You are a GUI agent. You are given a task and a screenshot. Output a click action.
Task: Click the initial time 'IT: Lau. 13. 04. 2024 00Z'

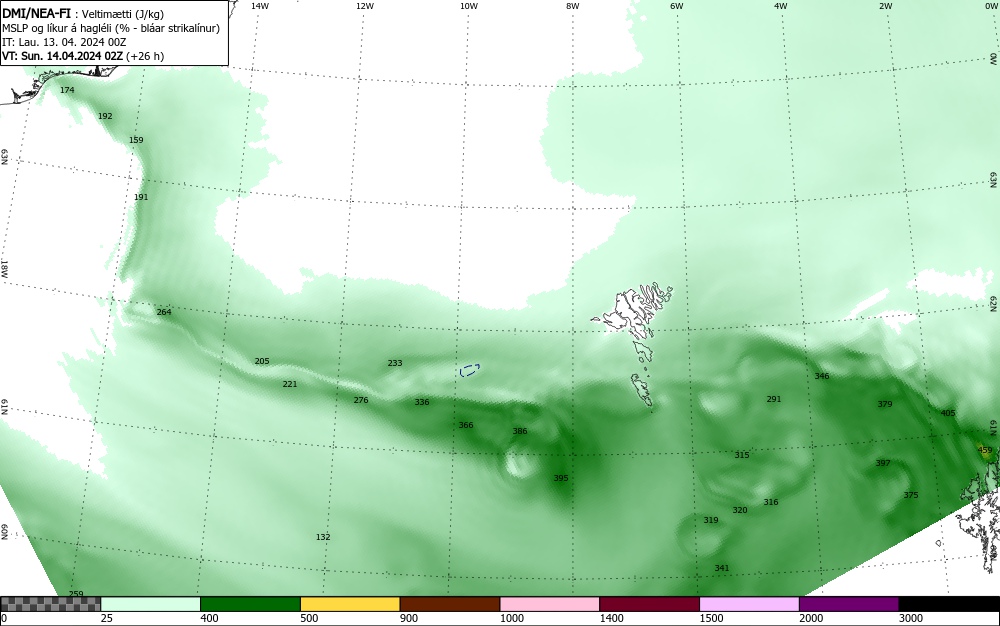(x=64, y=42)
